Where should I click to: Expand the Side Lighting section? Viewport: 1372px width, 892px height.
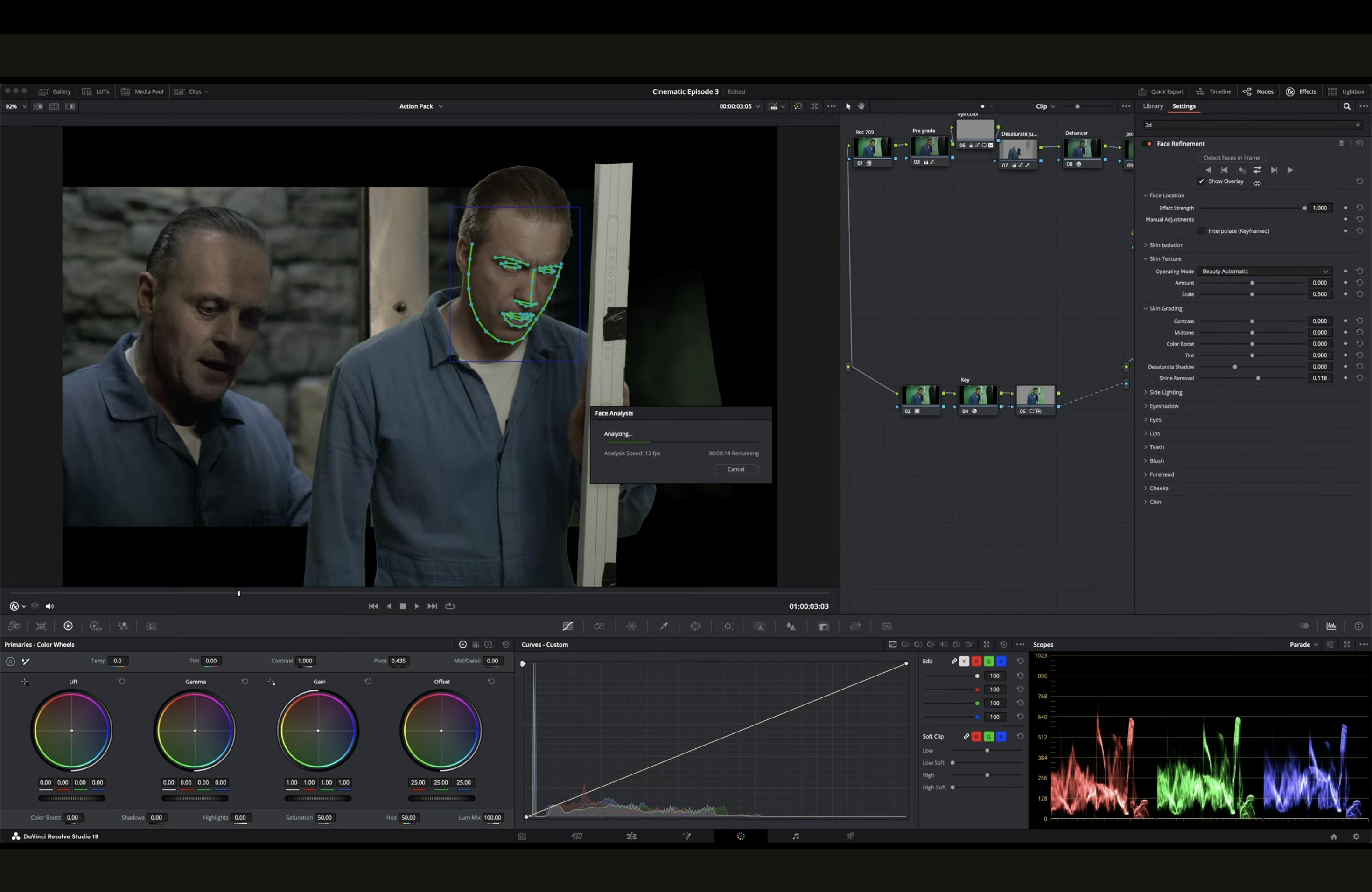coord(1163,392)
